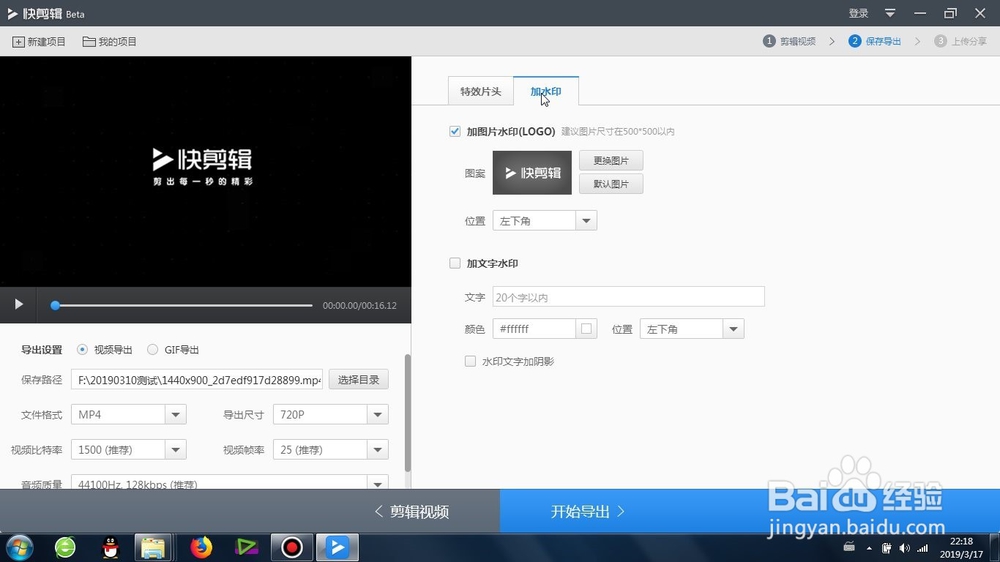This screenshot has height=562, width=1000.
Task: Open the title bar dropdown menu arrow
Action: [x=890, y=13]
